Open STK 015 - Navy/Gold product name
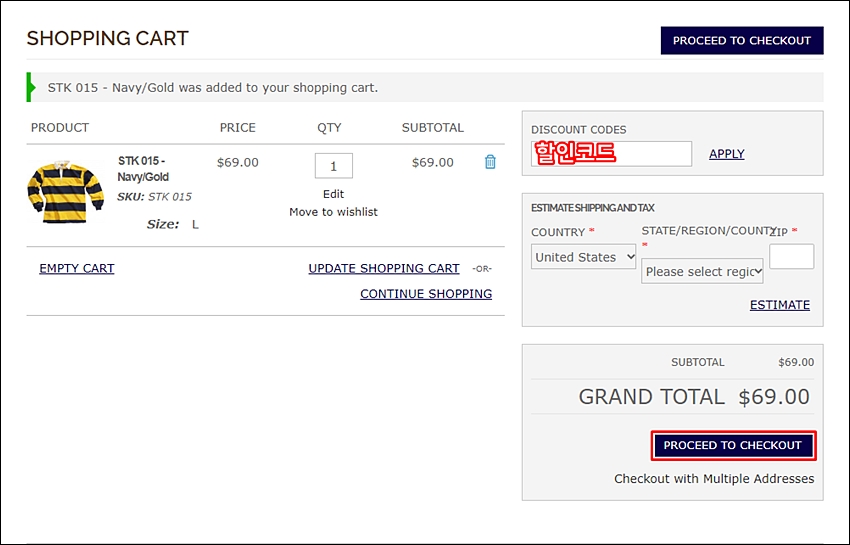The image size is (850, 545). pos(143,168)
